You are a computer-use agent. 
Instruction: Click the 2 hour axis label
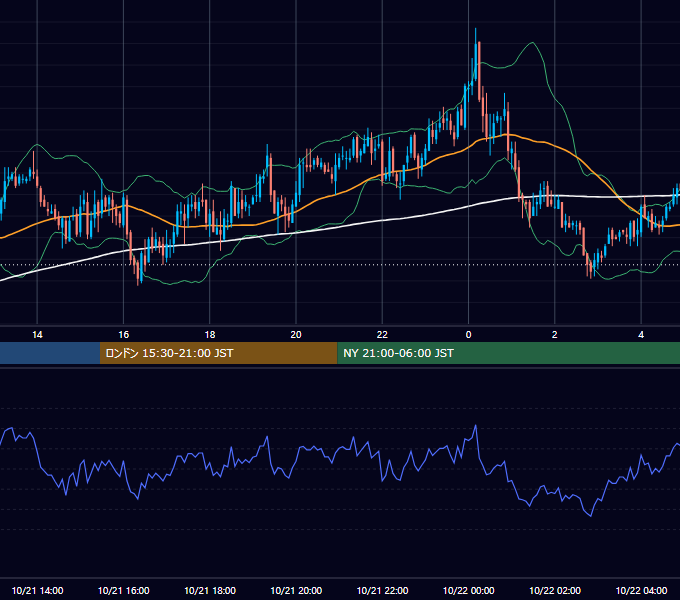pos(555,335)
